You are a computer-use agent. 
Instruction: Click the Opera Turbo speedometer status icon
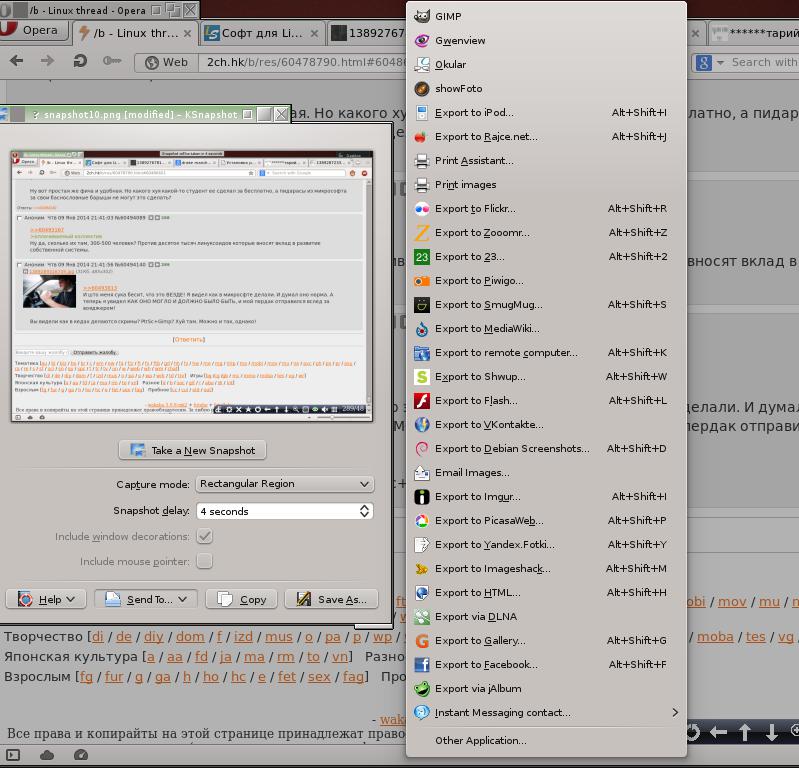coord(81,755)
